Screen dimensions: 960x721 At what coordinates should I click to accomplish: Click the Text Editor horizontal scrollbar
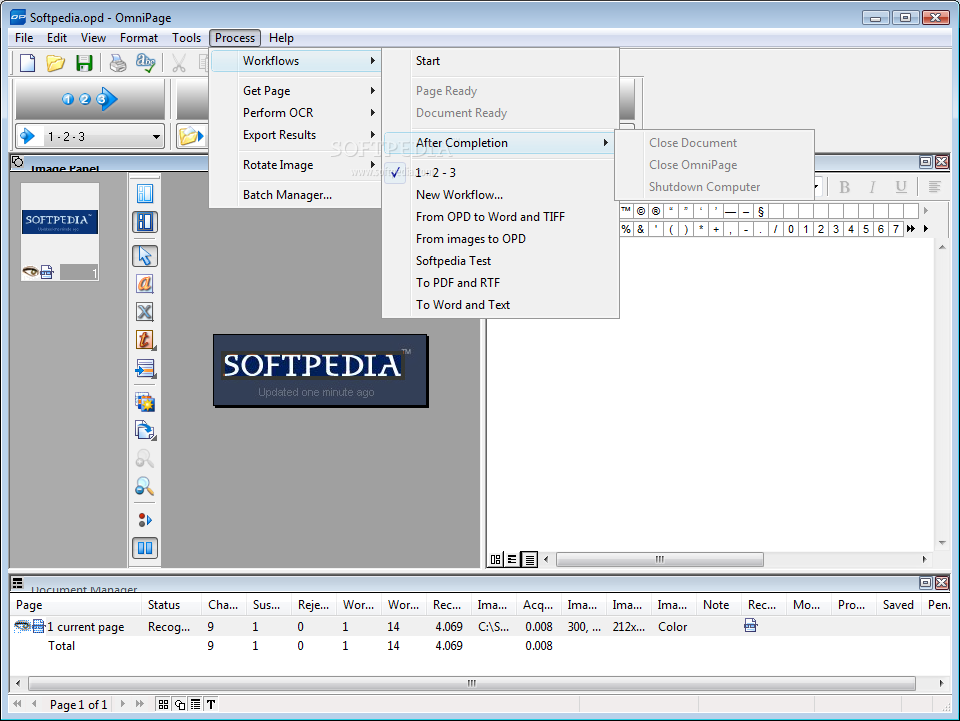(659, 559)
